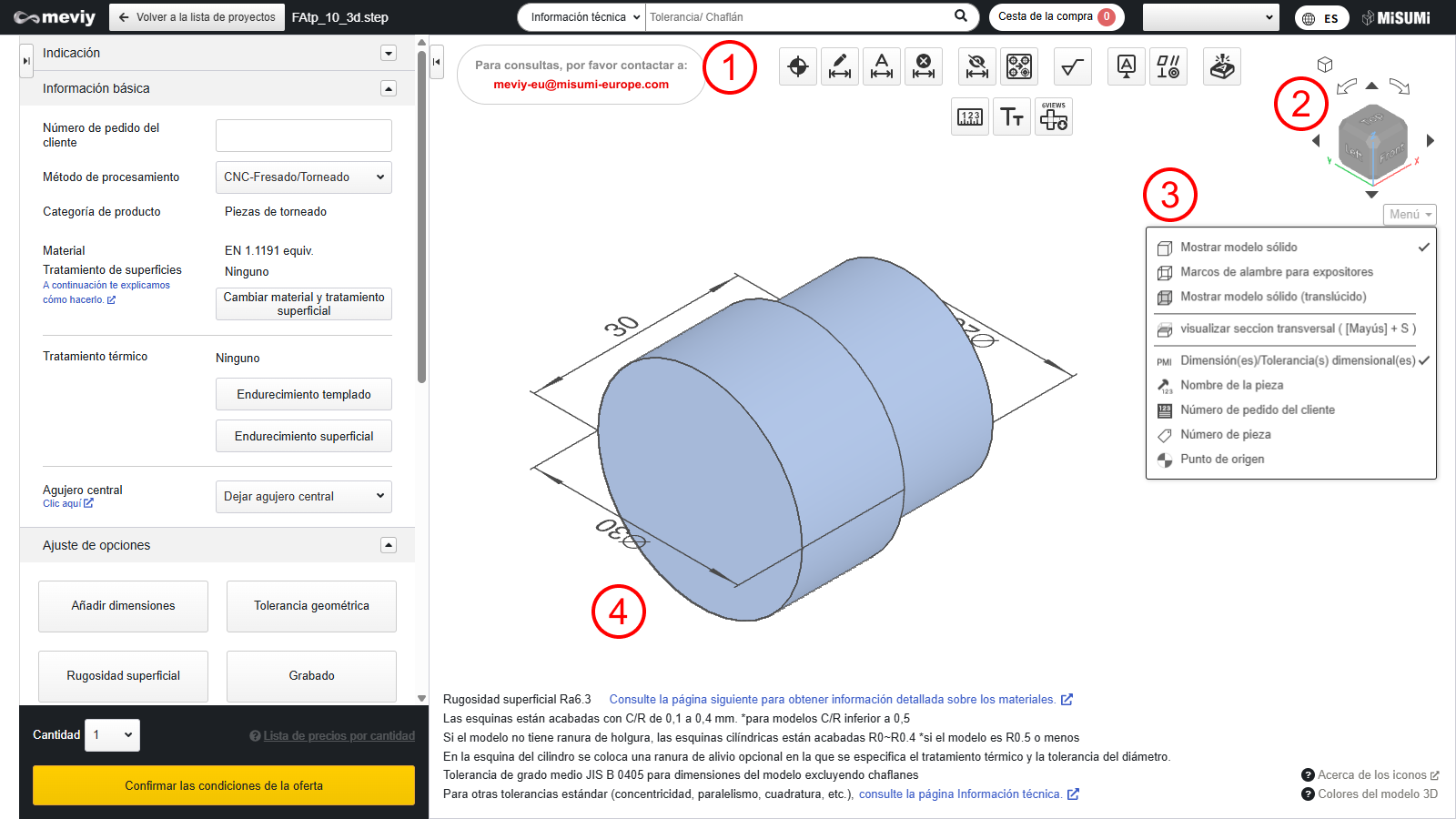Toggle Dimensión(es)/Tolerancia(s) dimensional(es) display option

coord(1297,360)
